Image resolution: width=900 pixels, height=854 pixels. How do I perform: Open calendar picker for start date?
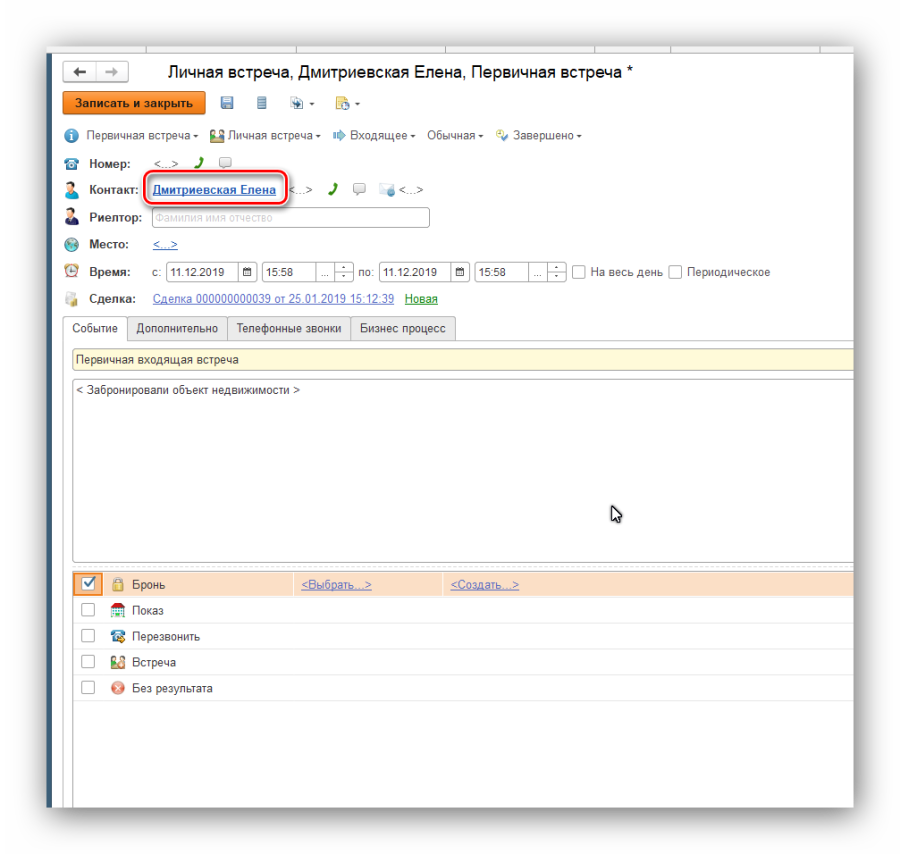247,272
